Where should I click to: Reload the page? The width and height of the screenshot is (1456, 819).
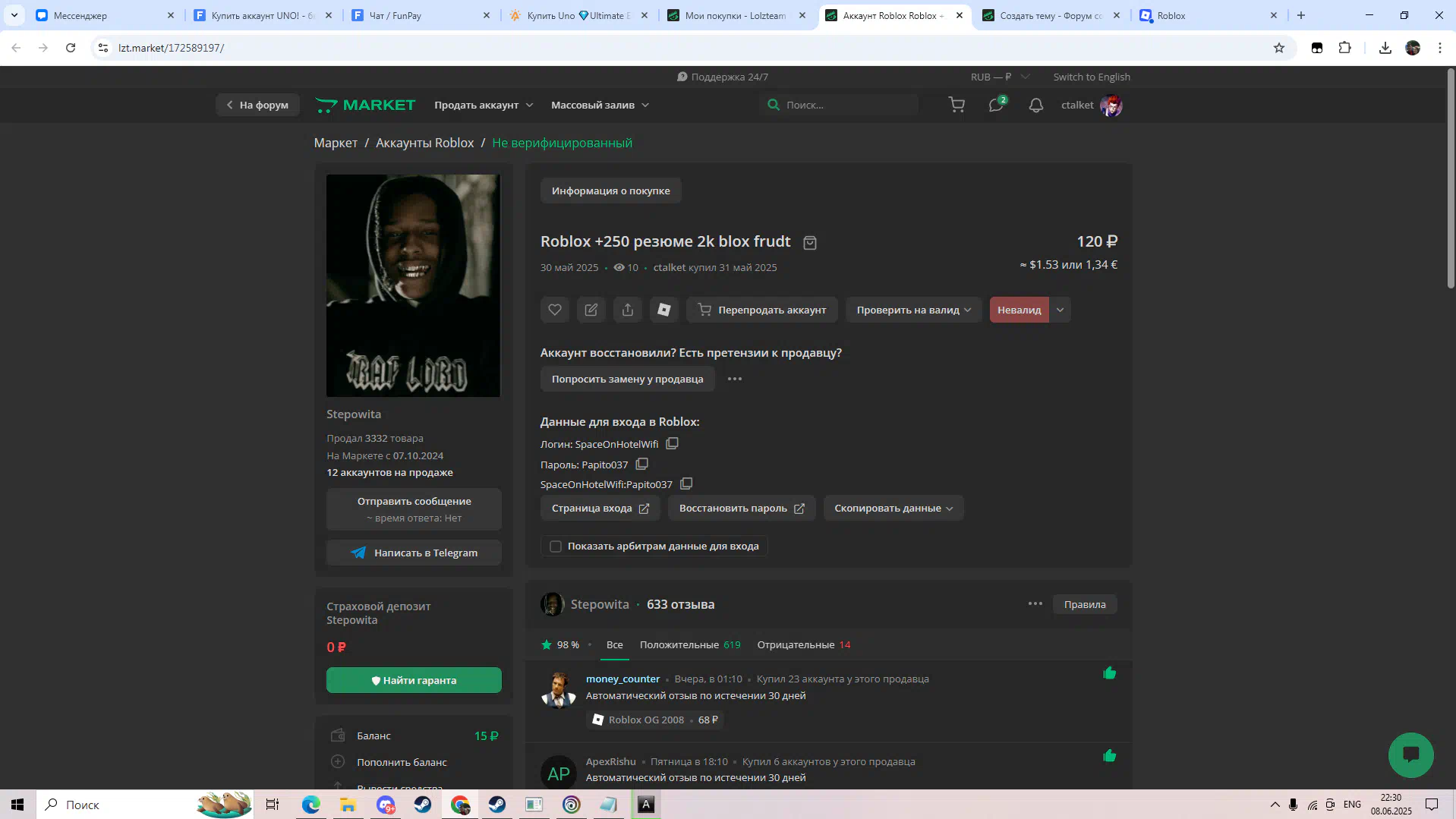pos(71,48)
